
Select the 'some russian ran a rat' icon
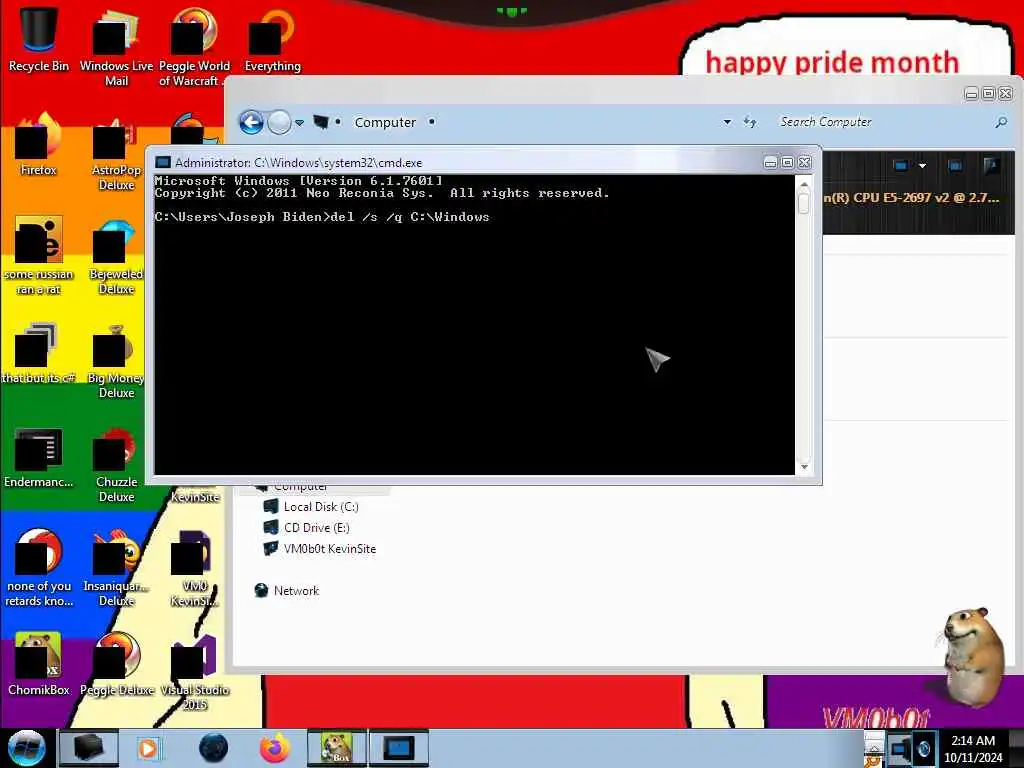pyautogui.click(x=39, y=255)
